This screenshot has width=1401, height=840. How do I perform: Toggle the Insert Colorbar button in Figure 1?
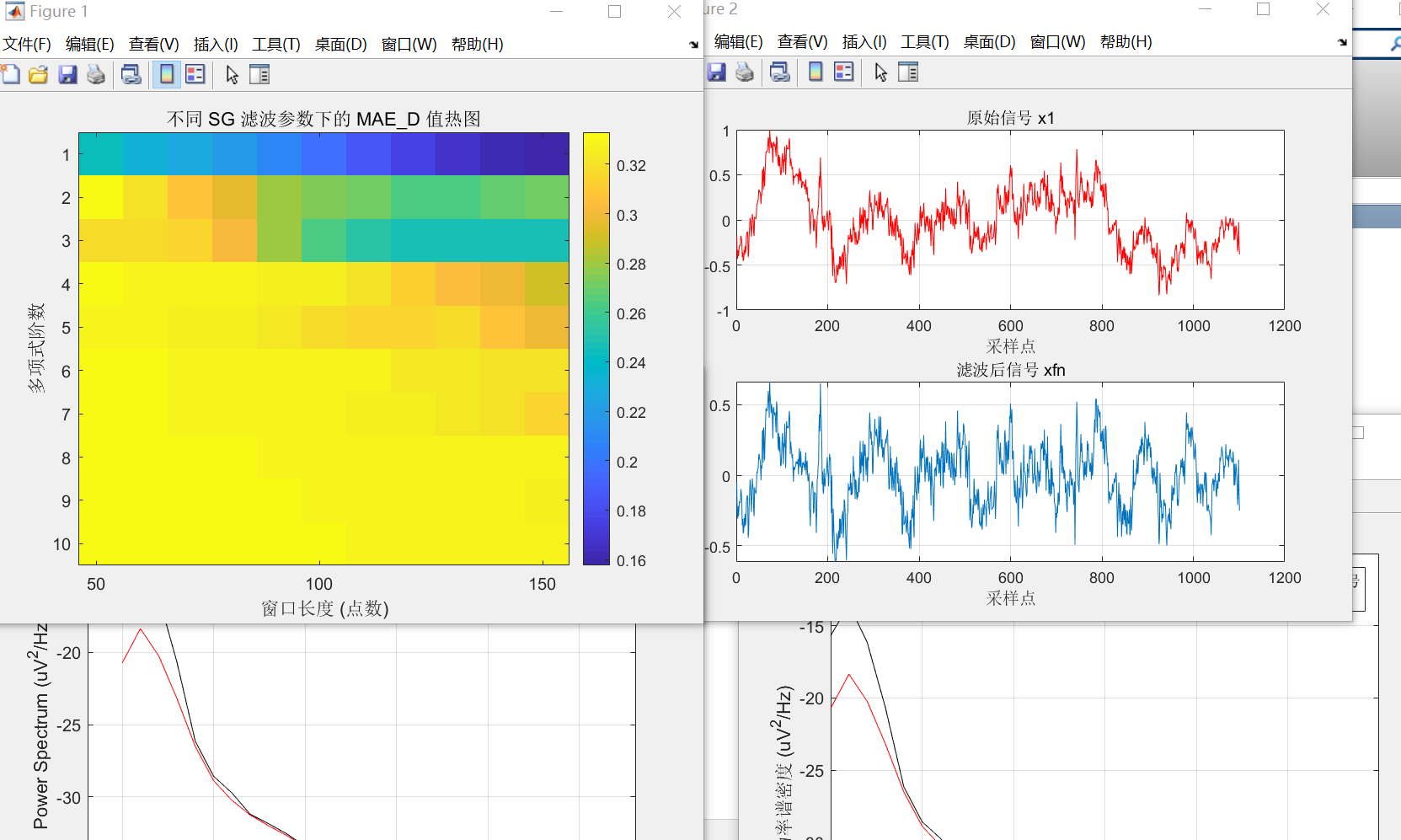pos(167,75)
